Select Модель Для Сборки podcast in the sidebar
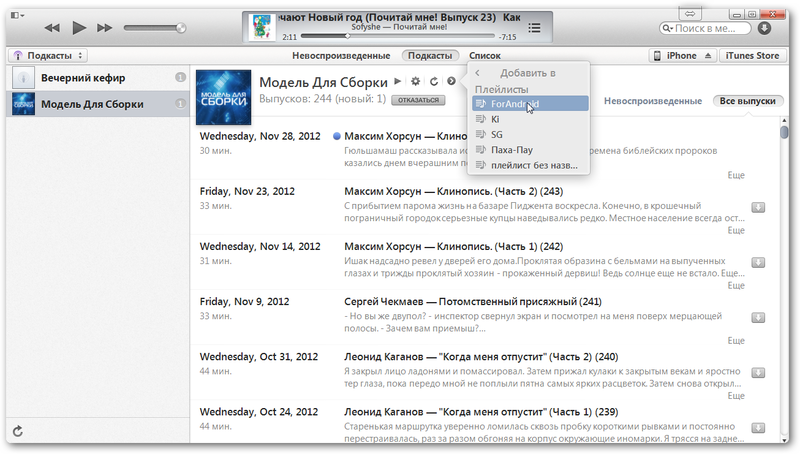The width and height of the screenshot is (800, 454). click(x=98, y=104)
